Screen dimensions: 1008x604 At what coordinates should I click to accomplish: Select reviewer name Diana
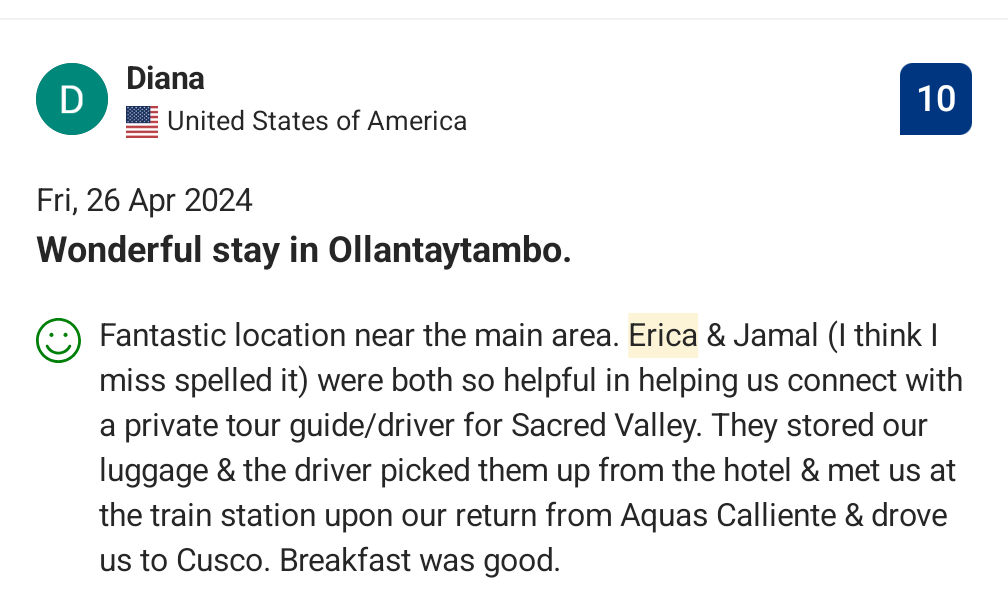click(165, 78)
